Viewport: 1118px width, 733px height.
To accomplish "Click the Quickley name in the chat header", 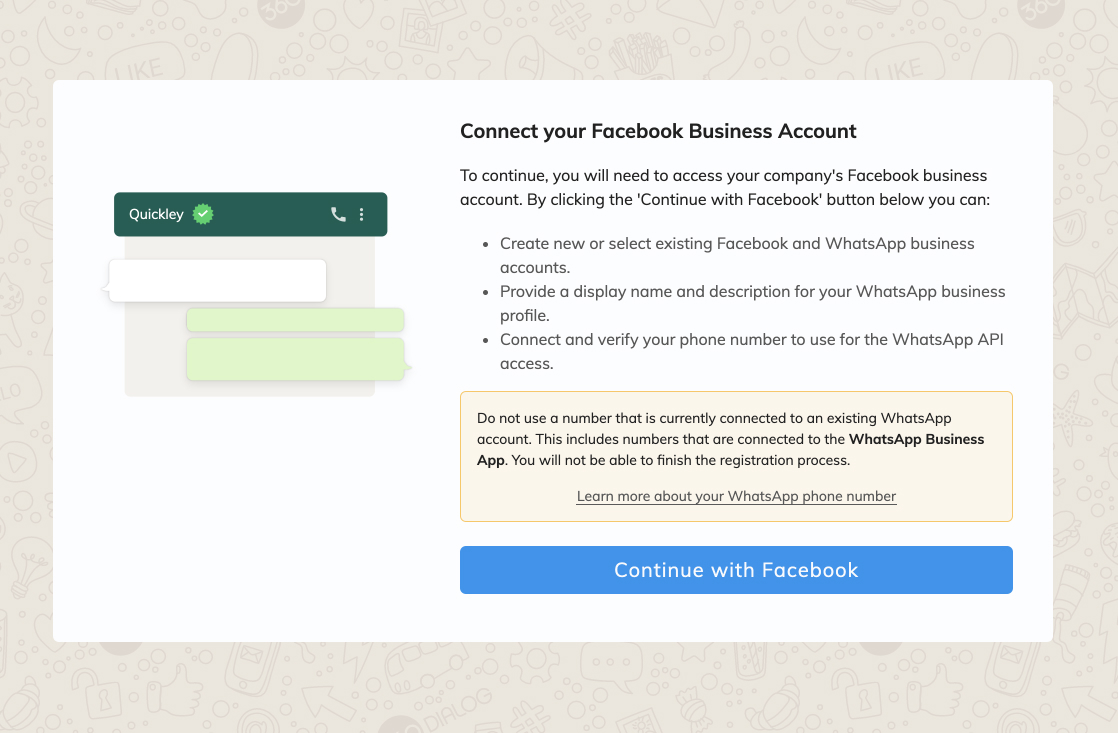I will (156, 214).
